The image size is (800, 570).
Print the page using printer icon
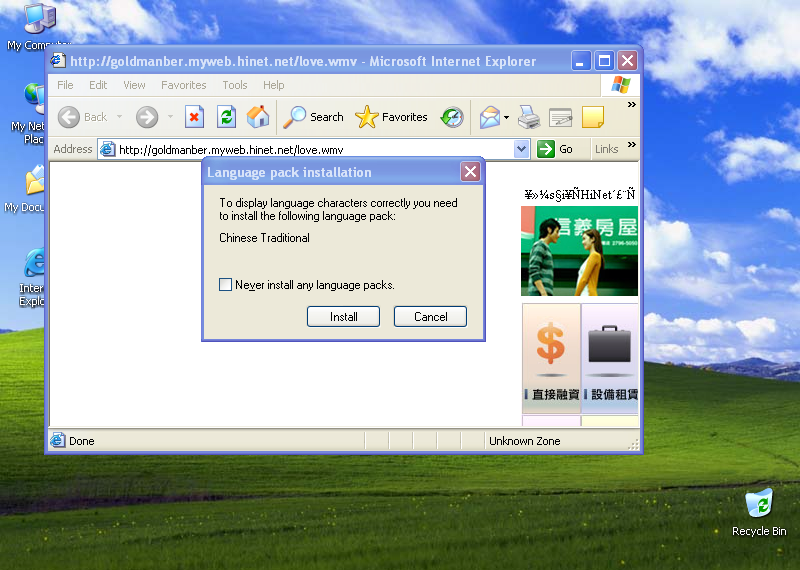(x=529, y=117)
